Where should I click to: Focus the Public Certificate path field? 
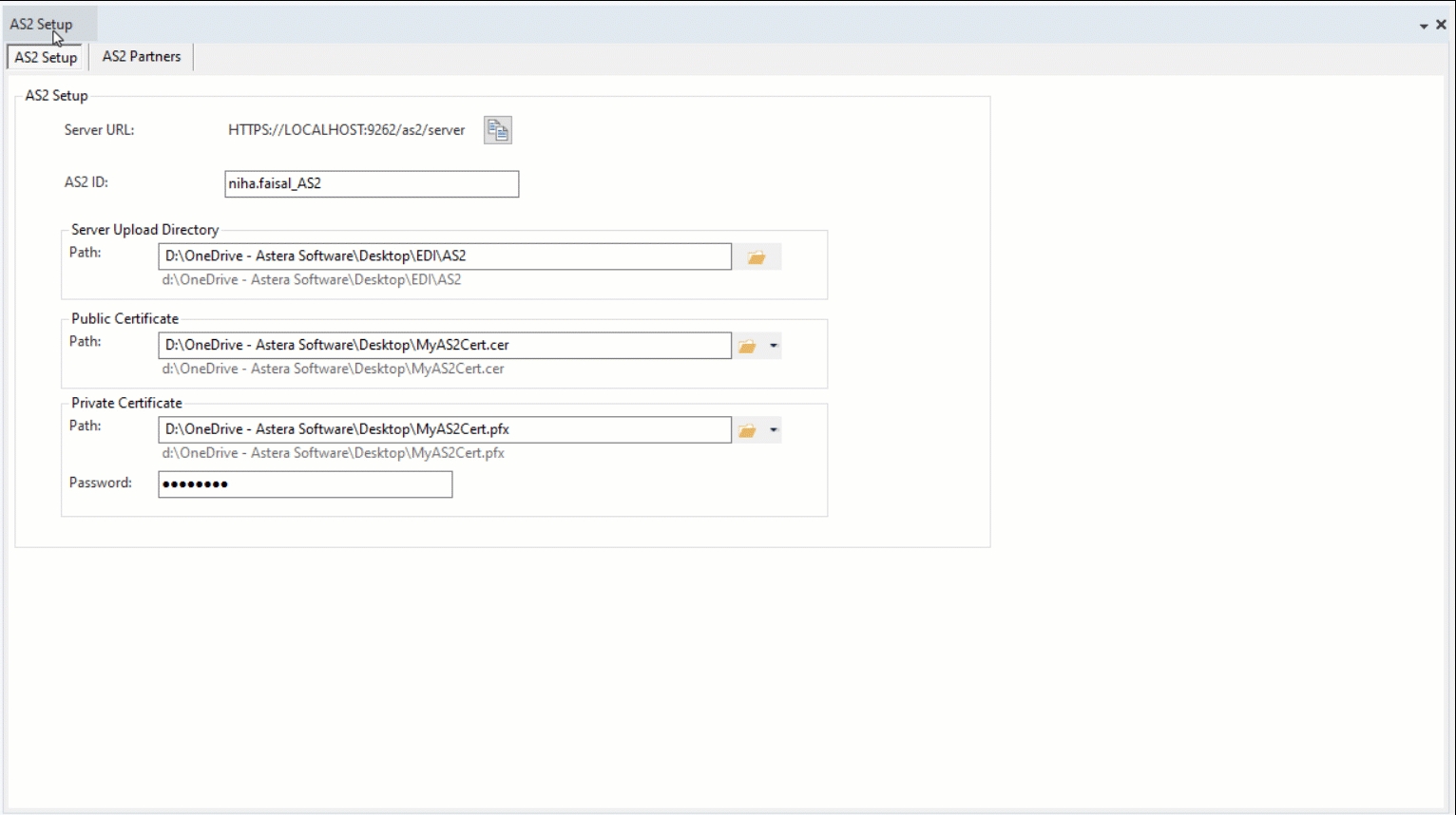(x=445, y=346)
